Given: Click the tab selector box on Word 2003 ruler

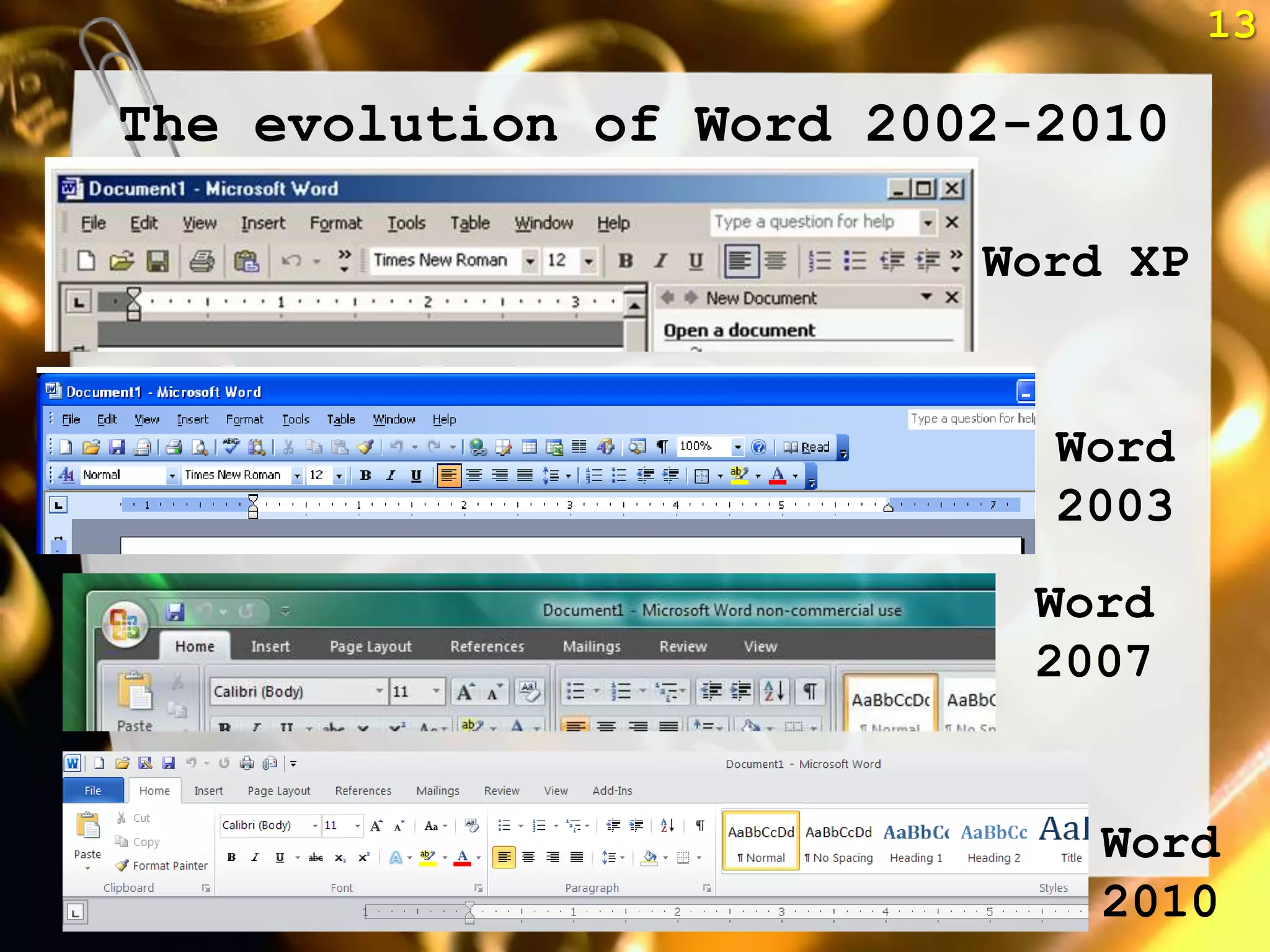Looking at the screenshot, I should coord(58,505).
